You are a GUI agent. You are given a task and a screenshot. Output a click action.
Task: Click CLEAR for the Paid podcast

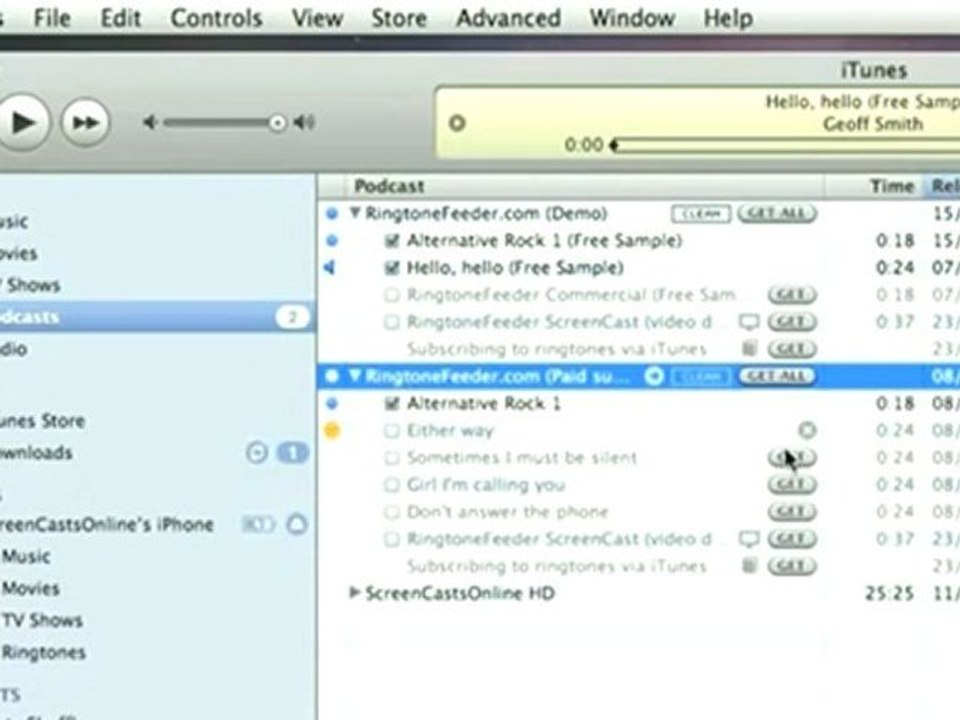click(x=701, y=376)
